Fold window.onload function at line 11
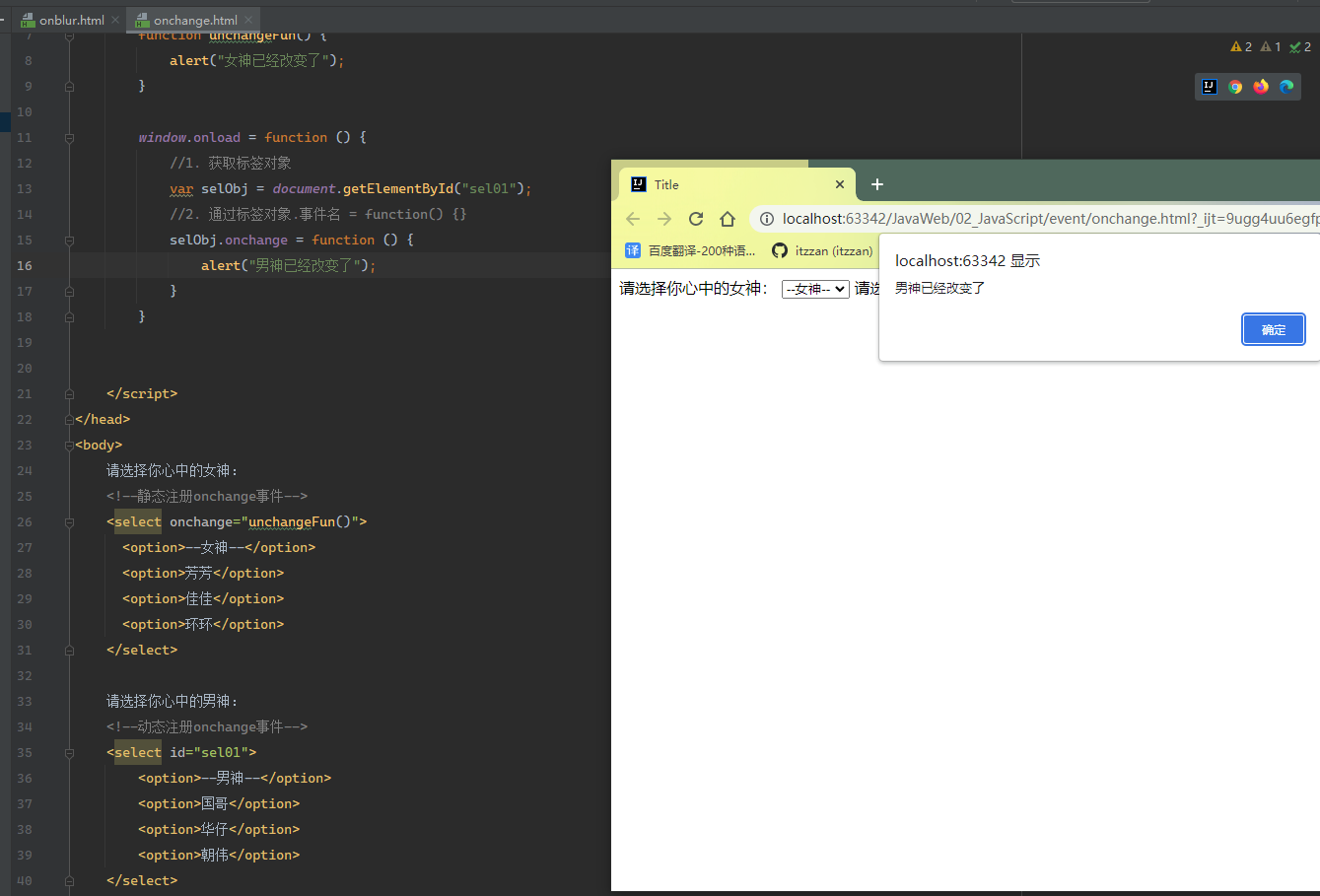This screenshot has width=1320, height=896. click(x=69, y=138)
